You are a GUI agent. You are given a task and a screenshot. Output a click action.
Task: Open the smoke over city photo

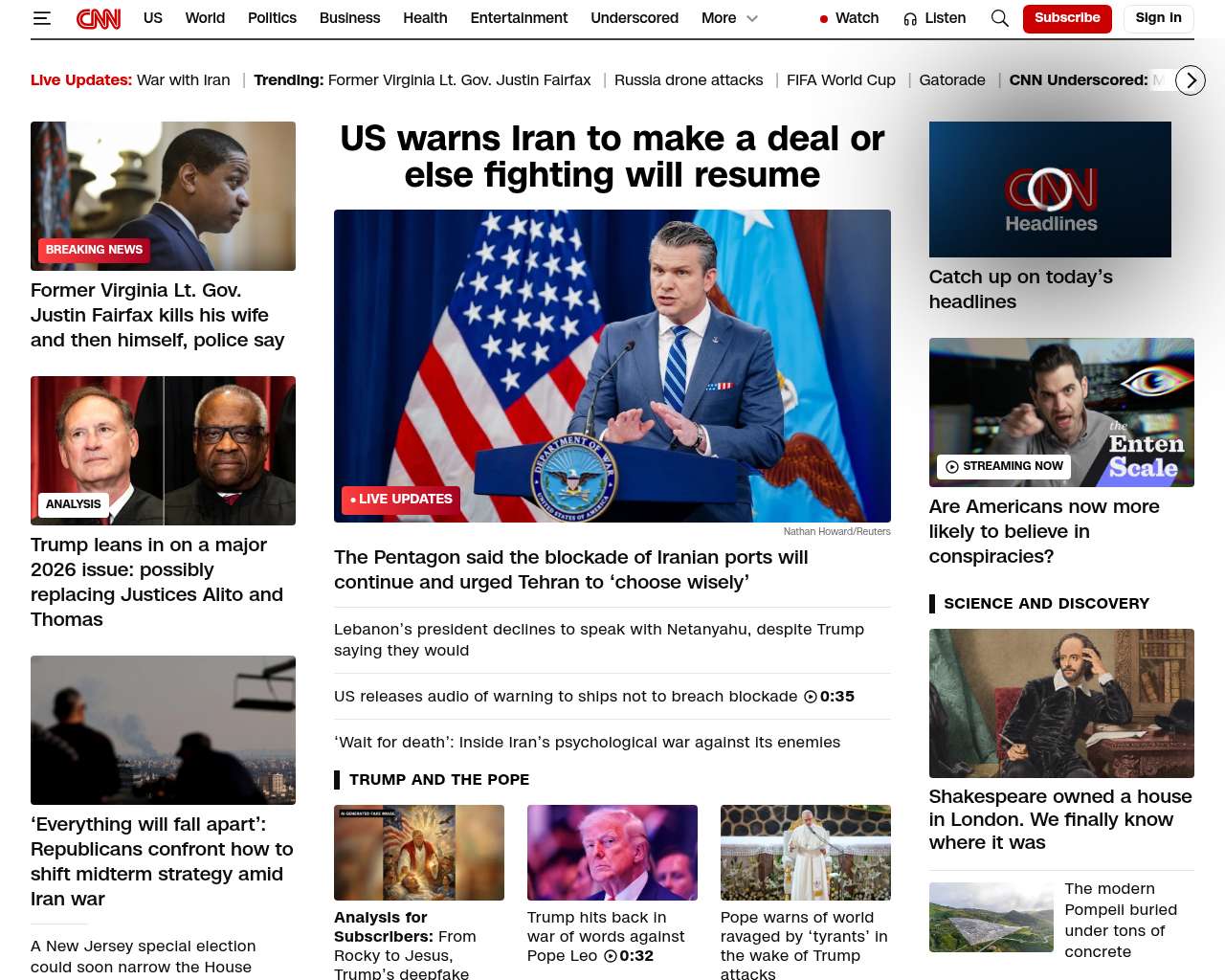click(163, 730)
